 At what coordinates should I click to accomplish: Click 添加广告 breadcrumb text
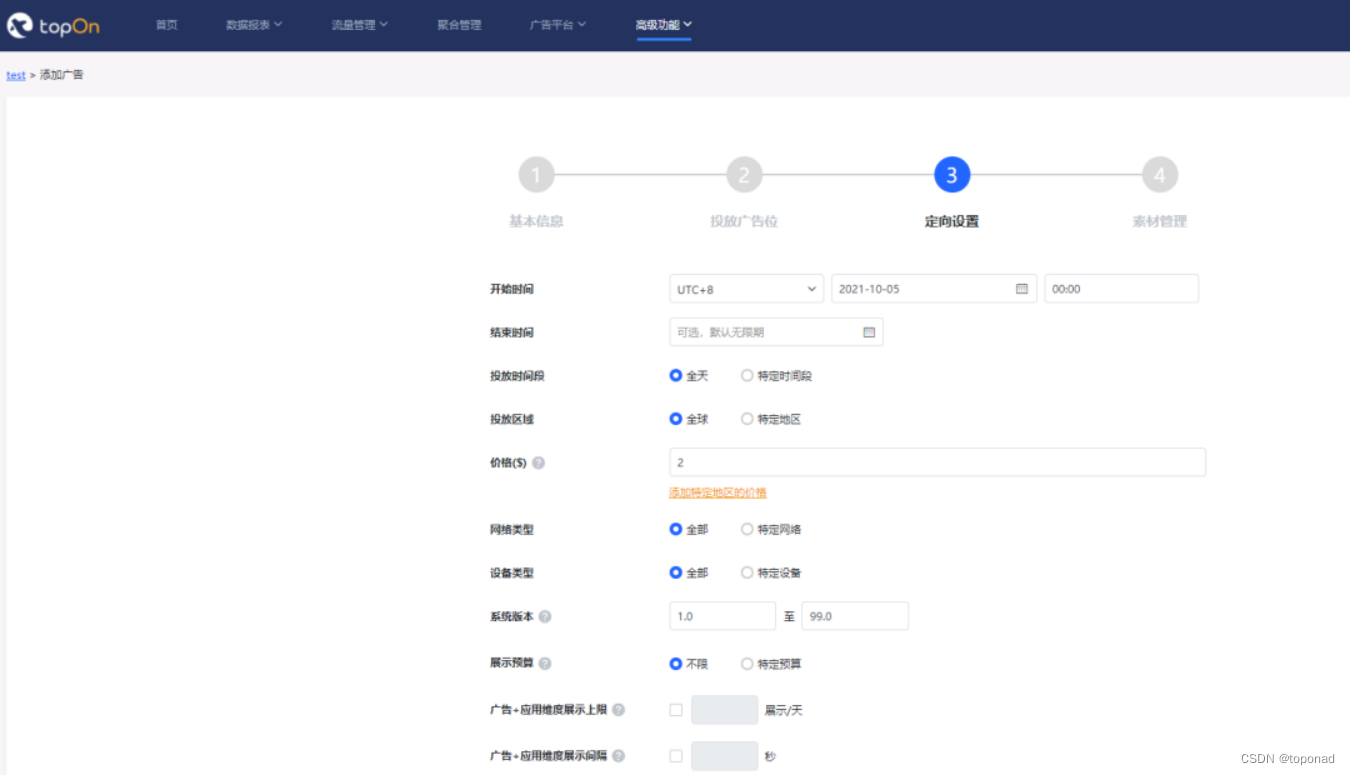(62, 75)
